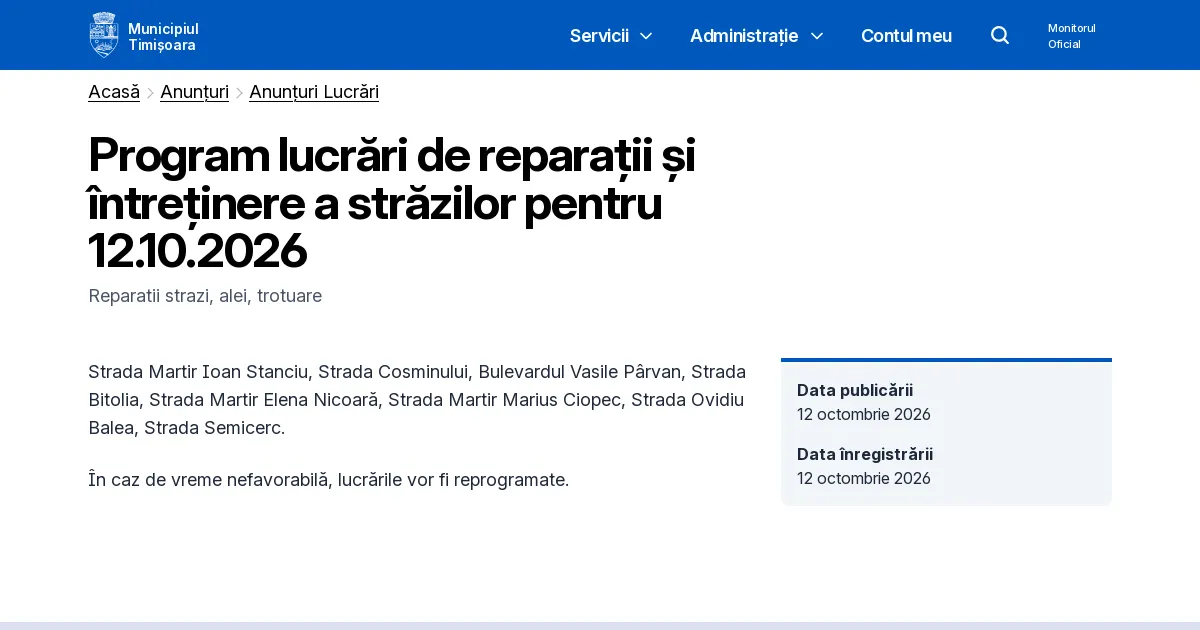Click the Data publicării label
This screenshot has width=1200, height=630.
point(855,390)
